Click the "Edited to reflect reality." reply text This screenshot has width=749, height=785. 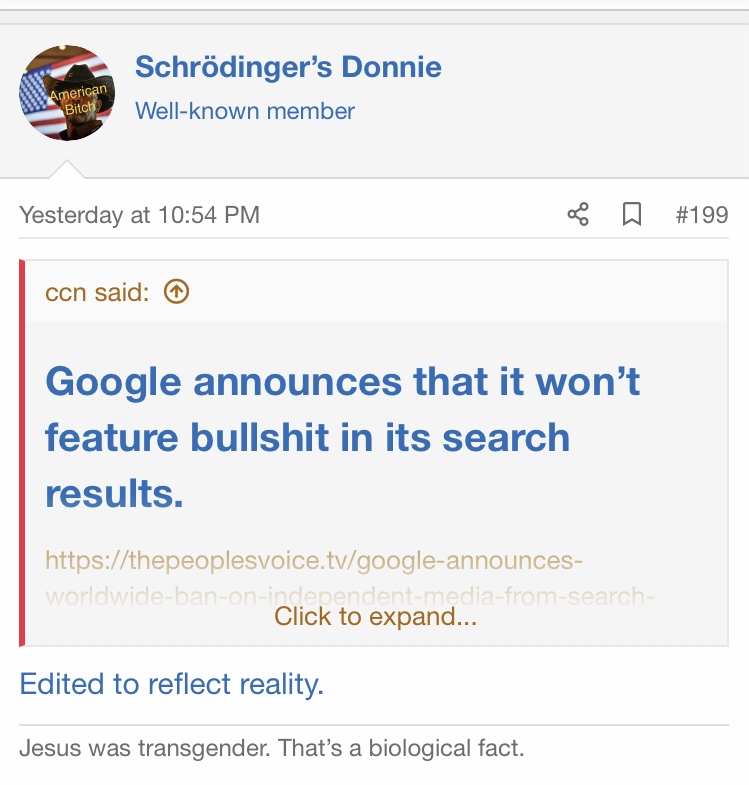pos(172,684)
